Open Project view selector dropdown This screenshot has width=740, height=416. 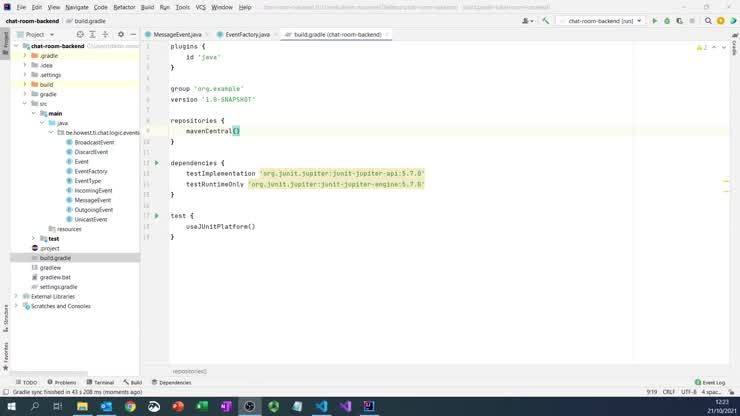tap(35, 34)
